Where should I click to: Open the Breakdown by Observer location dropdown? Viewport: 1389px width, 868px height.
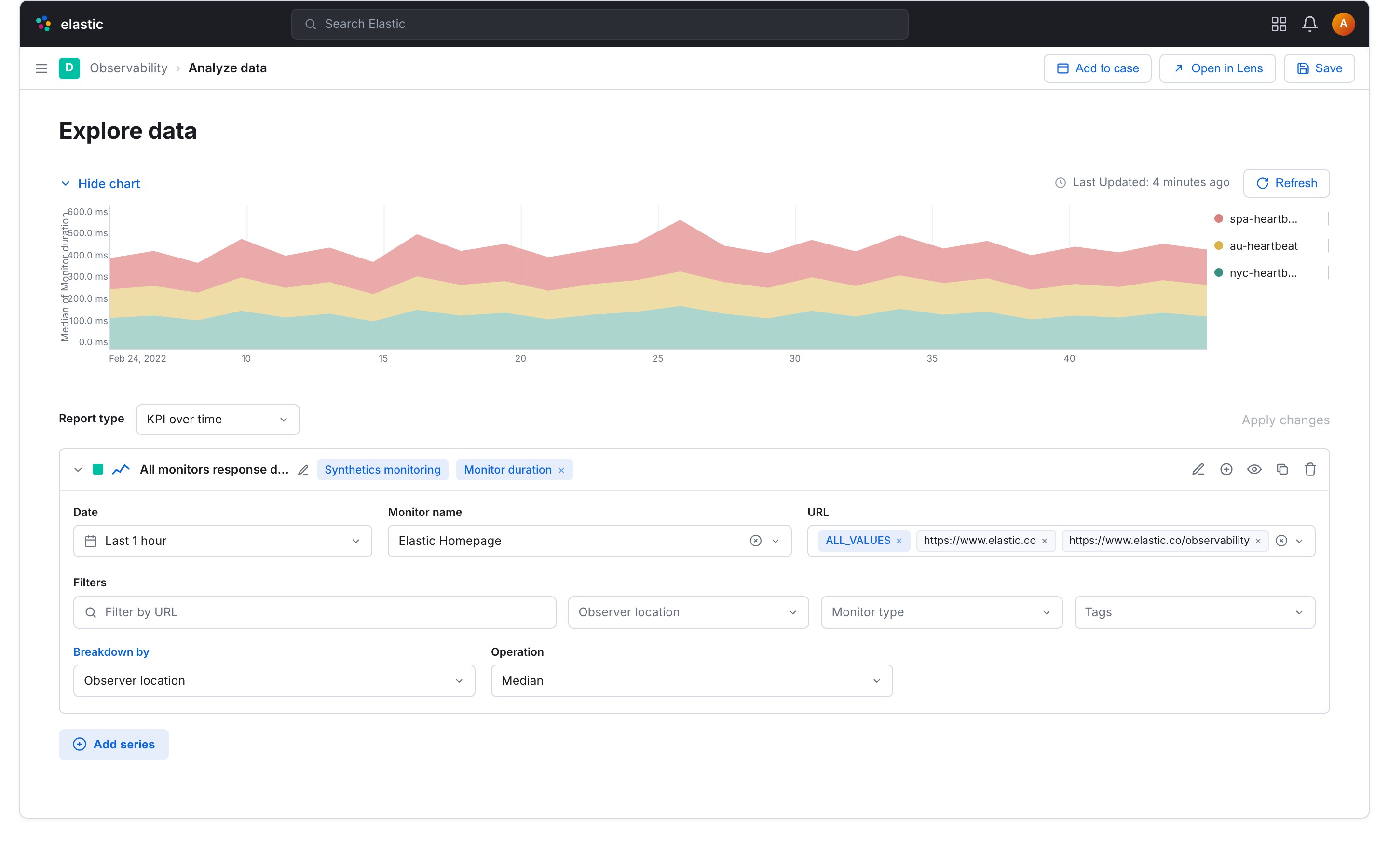[x=274, y=681]
